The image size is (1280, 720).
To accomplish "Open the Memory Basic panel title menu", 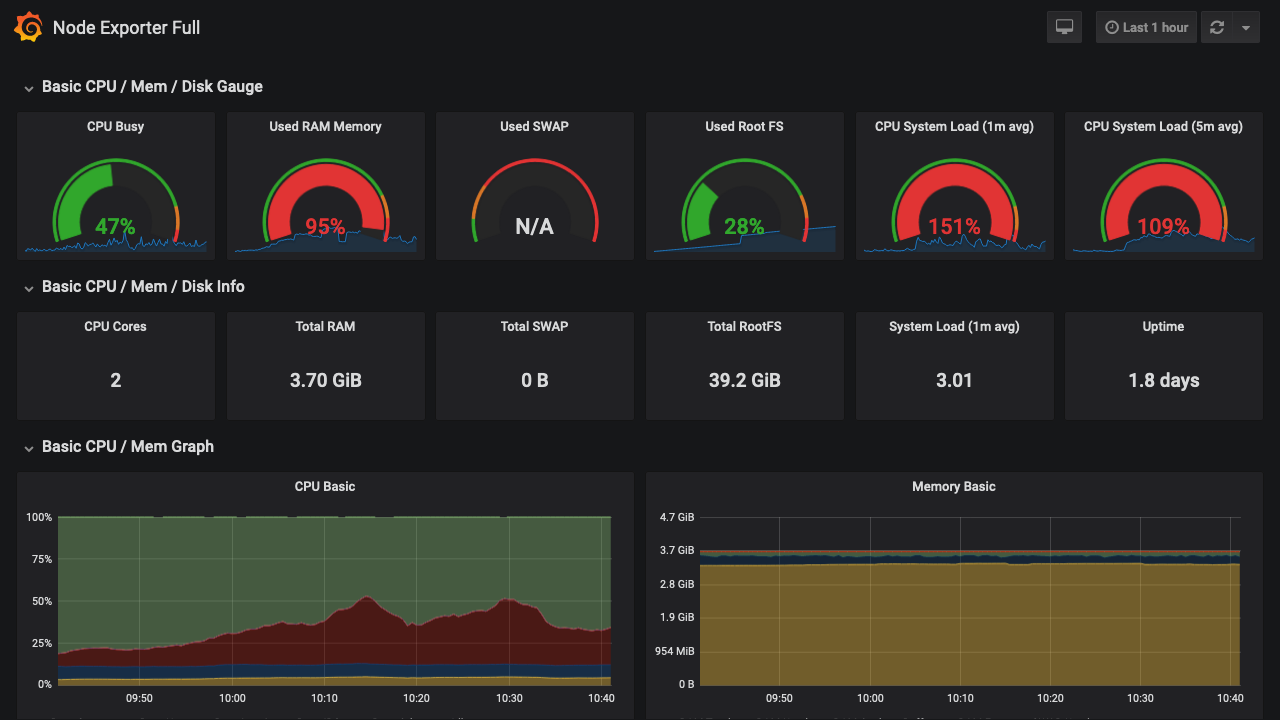I will [955, 486].
